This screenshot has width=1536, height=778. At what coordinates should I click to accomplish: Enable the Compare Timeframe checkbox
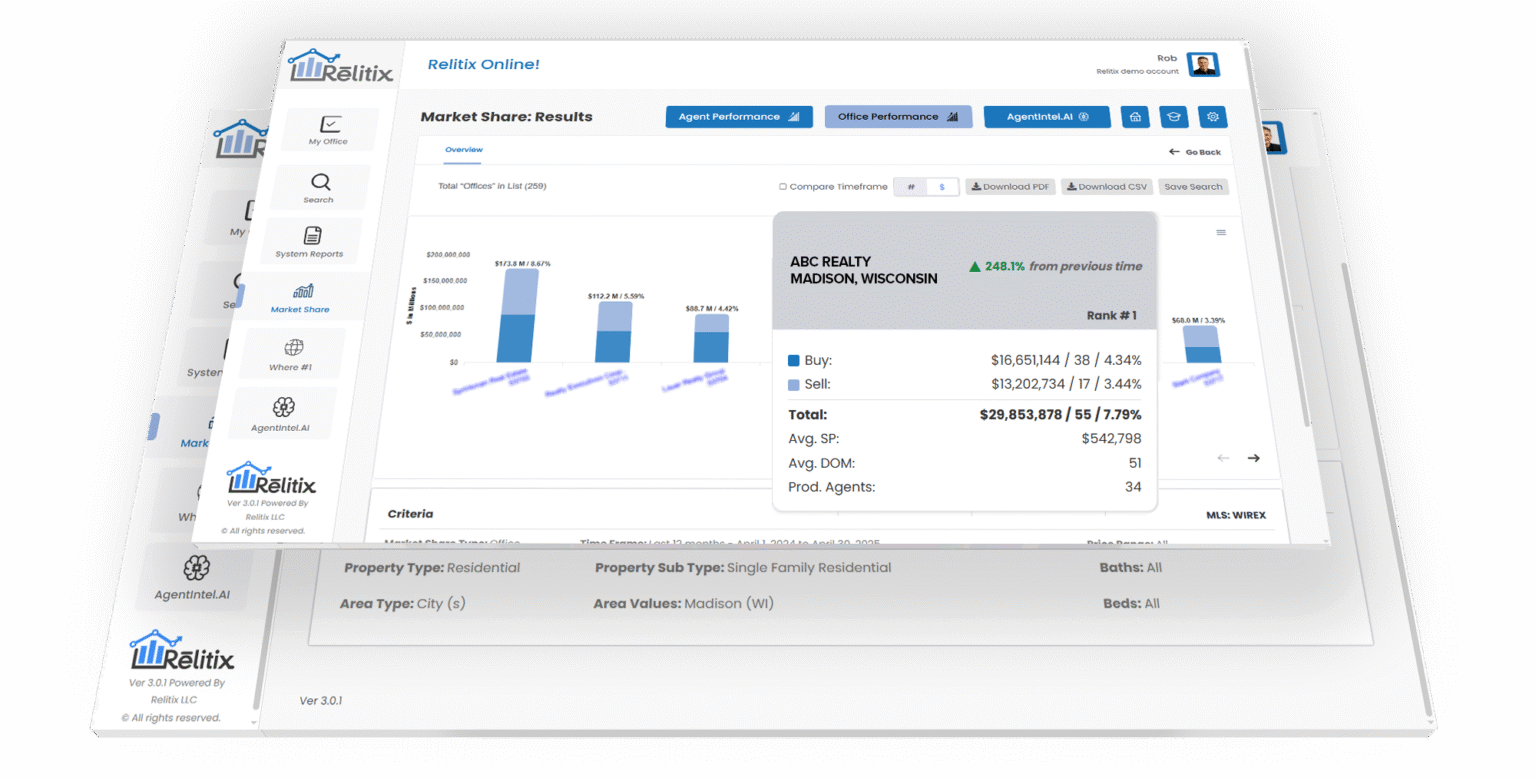coord(783,187)
